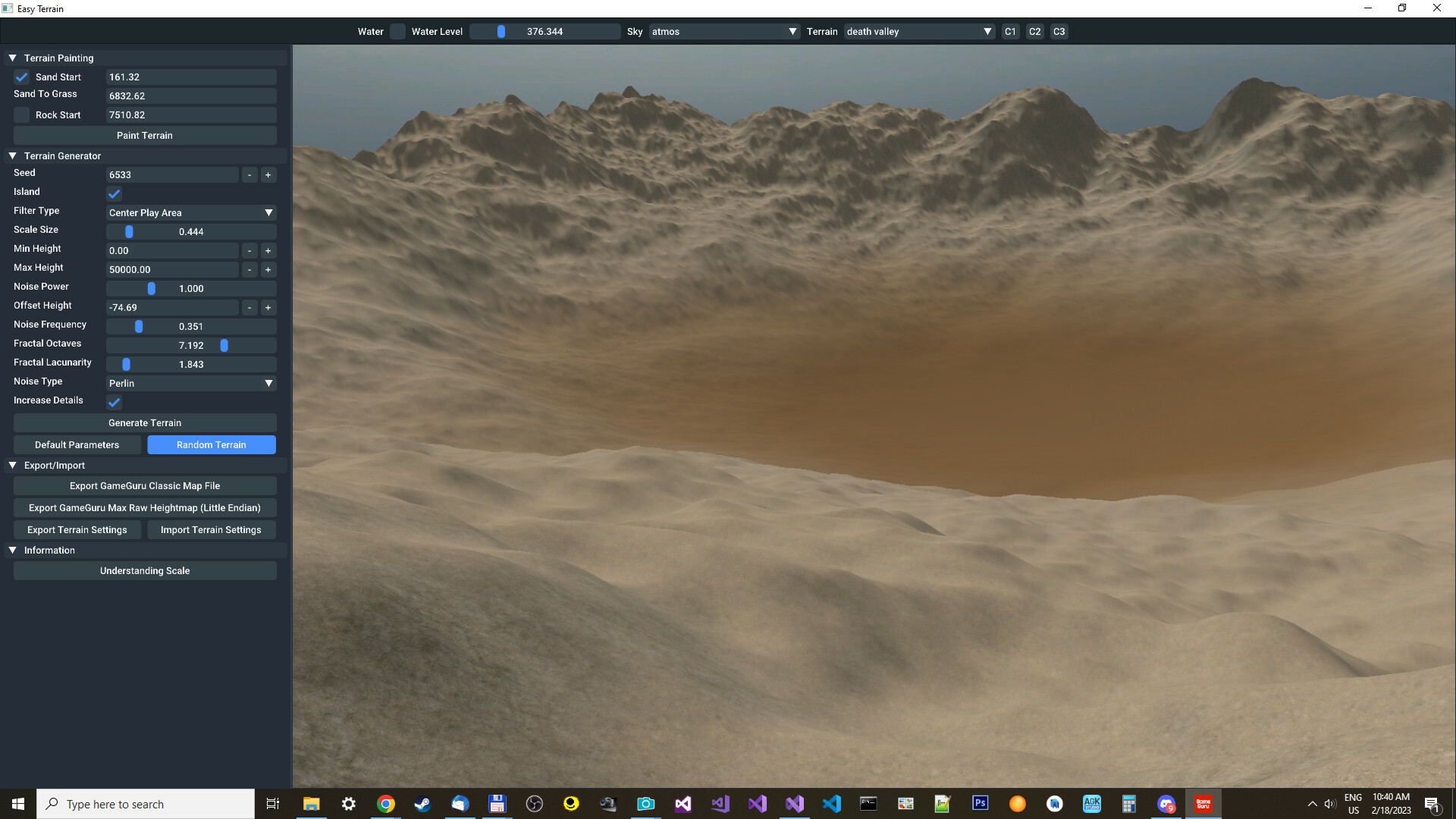
Task: Launch Visual Studio Code from the taskbar
Action: click(832, 803)
